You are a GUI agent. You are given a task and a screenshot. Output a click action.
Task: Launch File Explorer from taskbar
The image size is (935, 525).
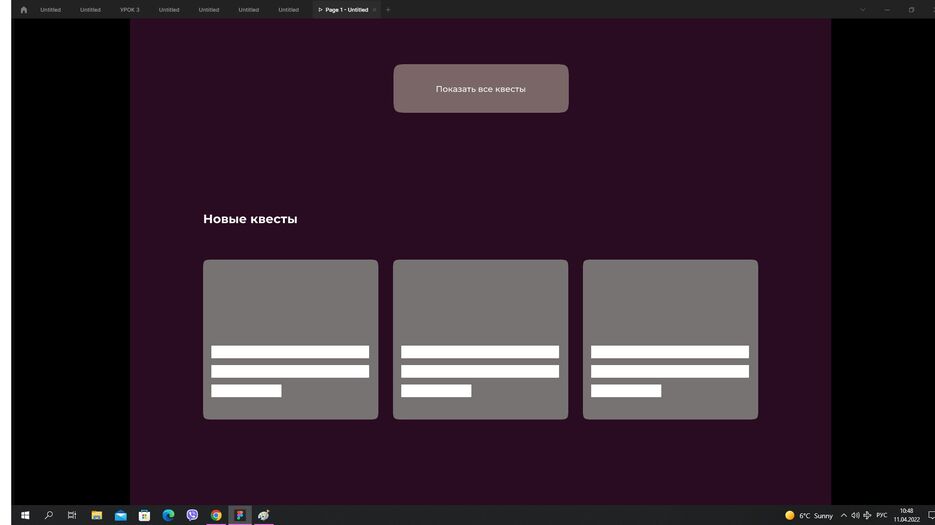point(97,515)
